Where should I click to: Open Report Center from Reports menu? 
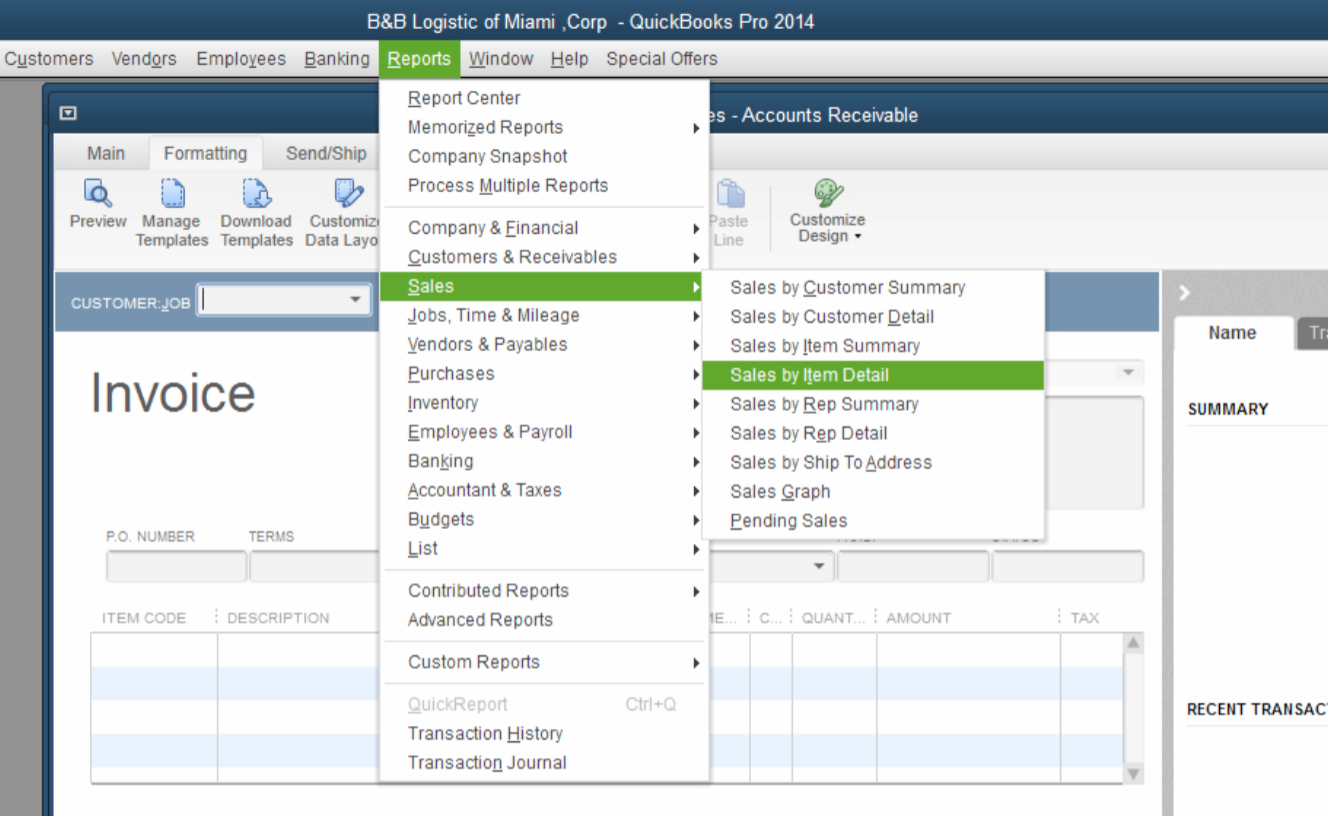(464, 98)
